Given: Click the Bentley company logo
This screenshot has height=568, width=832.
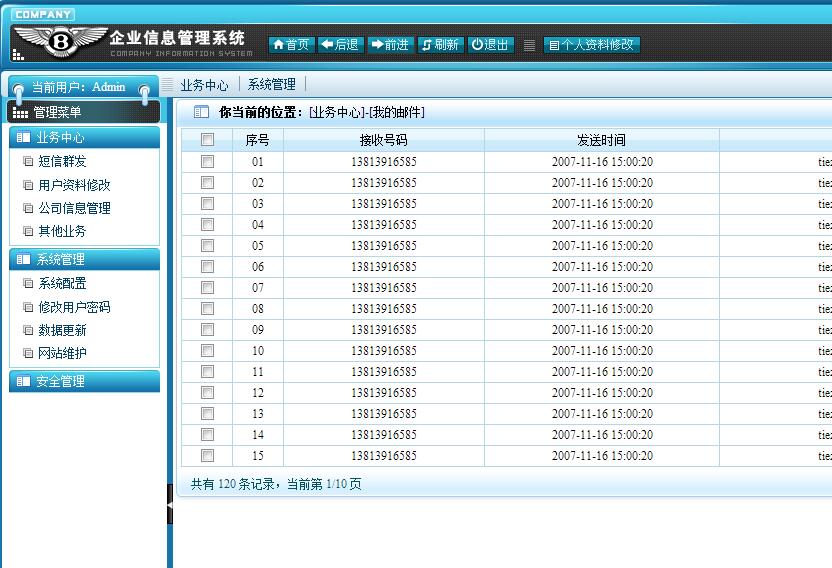Looking at the screenshot, I should (x=59, y=41).
